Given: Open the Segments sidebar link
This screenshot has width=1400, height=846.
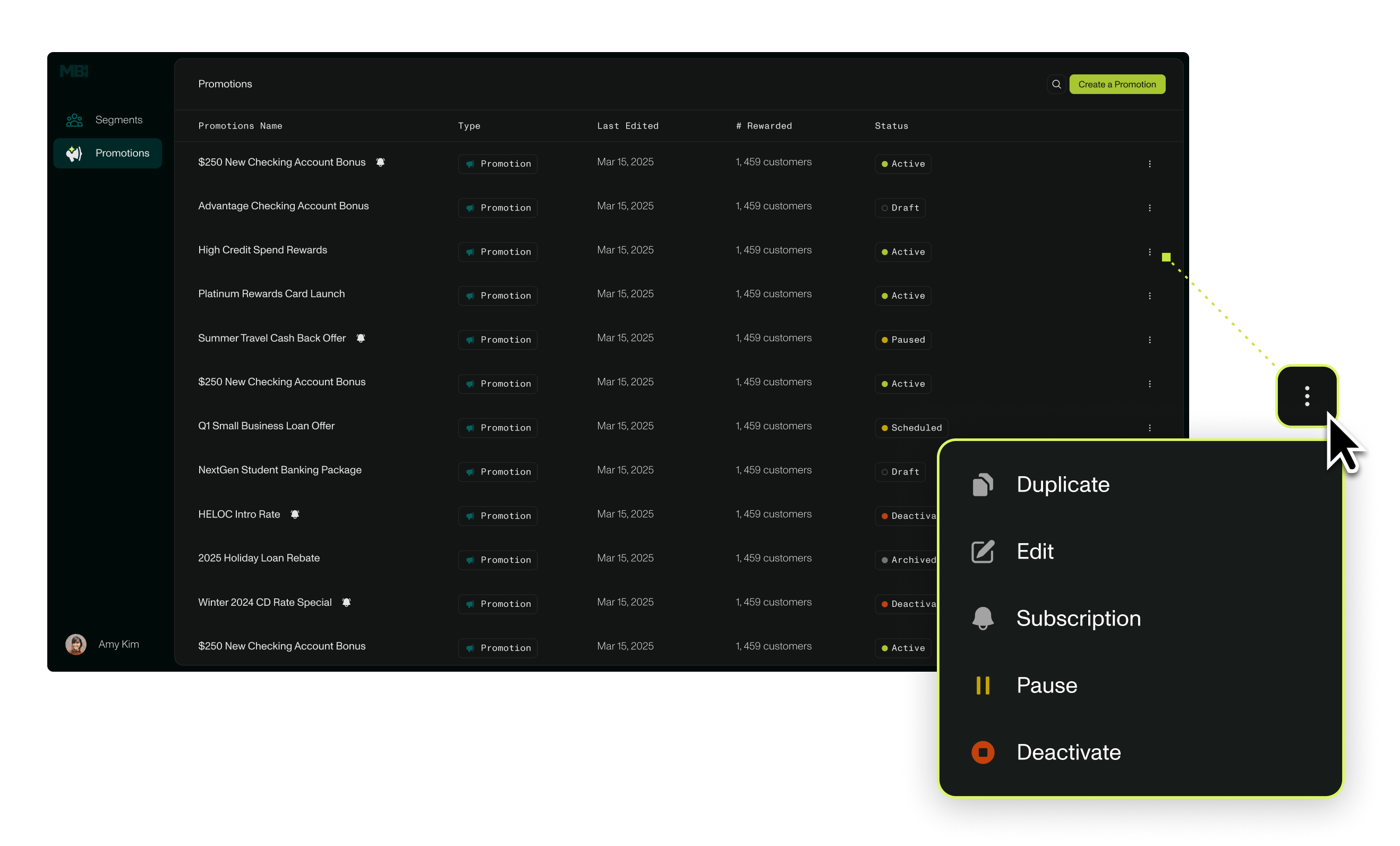Looking at the screenshot, I should click(118, 120).
